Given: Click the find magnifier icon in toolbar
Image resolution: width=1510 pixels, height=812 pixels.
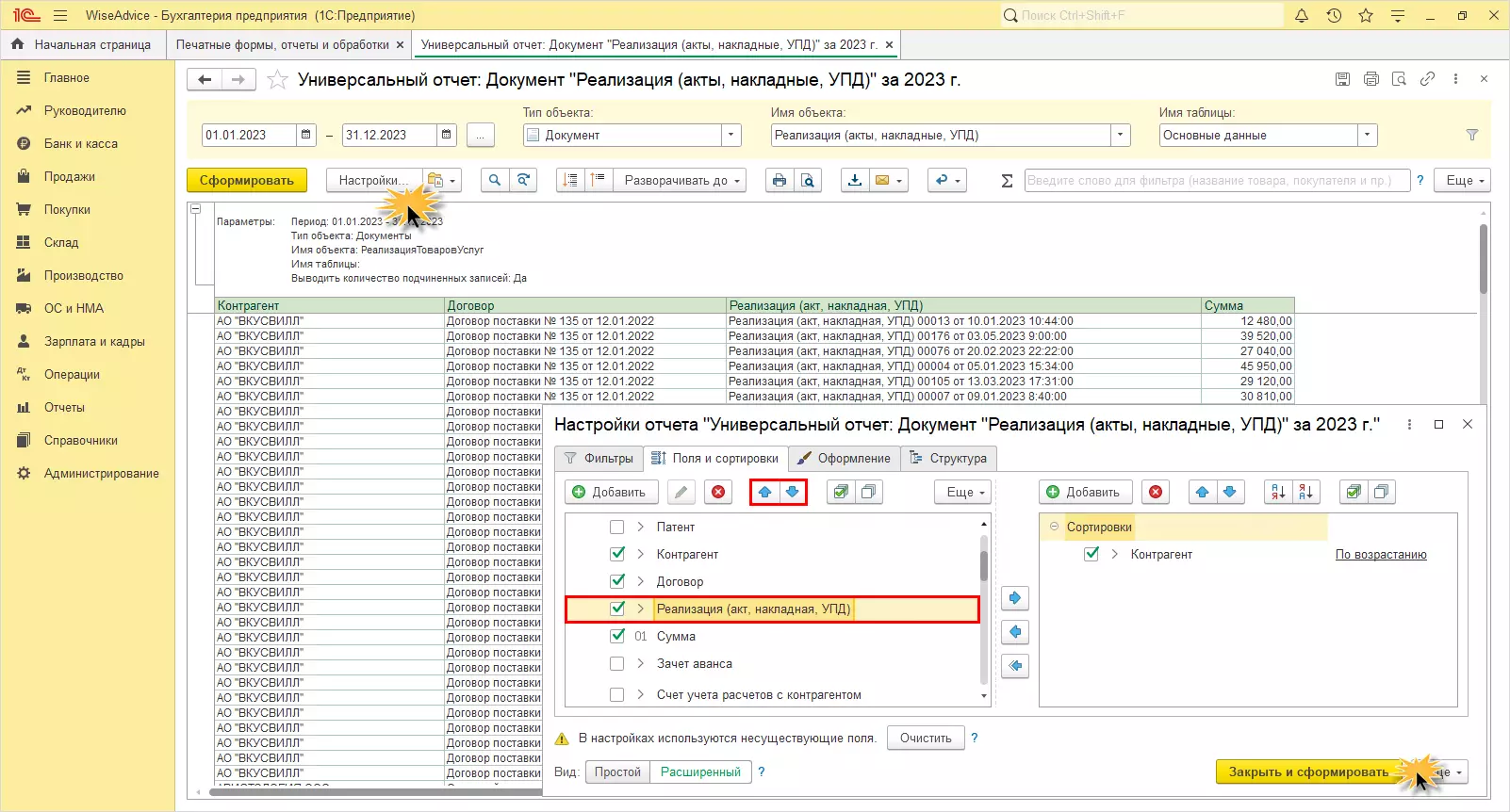Looking at the screenshot, I should 494,180.
